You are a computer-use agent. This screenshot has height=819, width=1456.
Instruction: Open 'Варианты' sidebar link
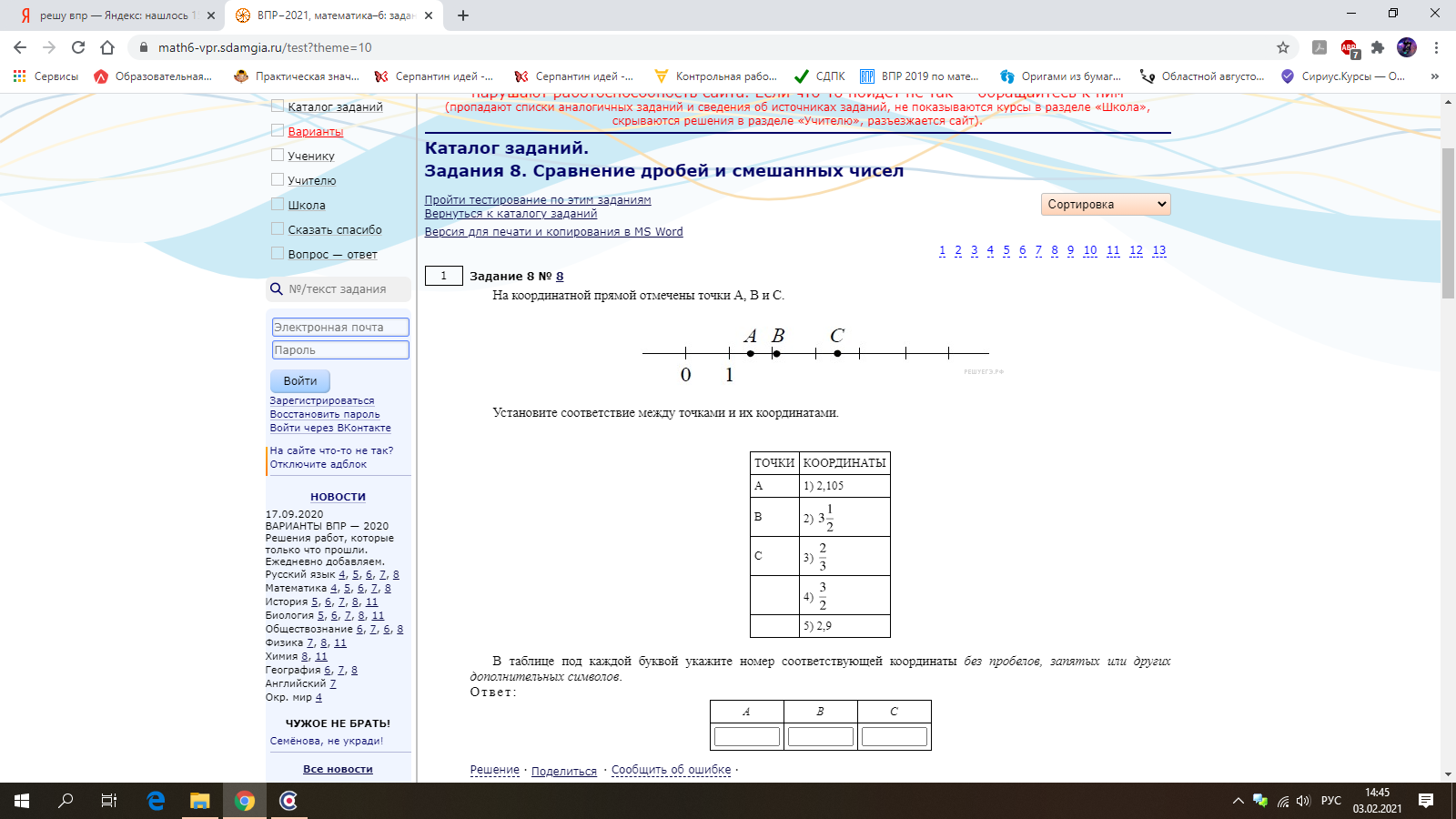[315, 131]
